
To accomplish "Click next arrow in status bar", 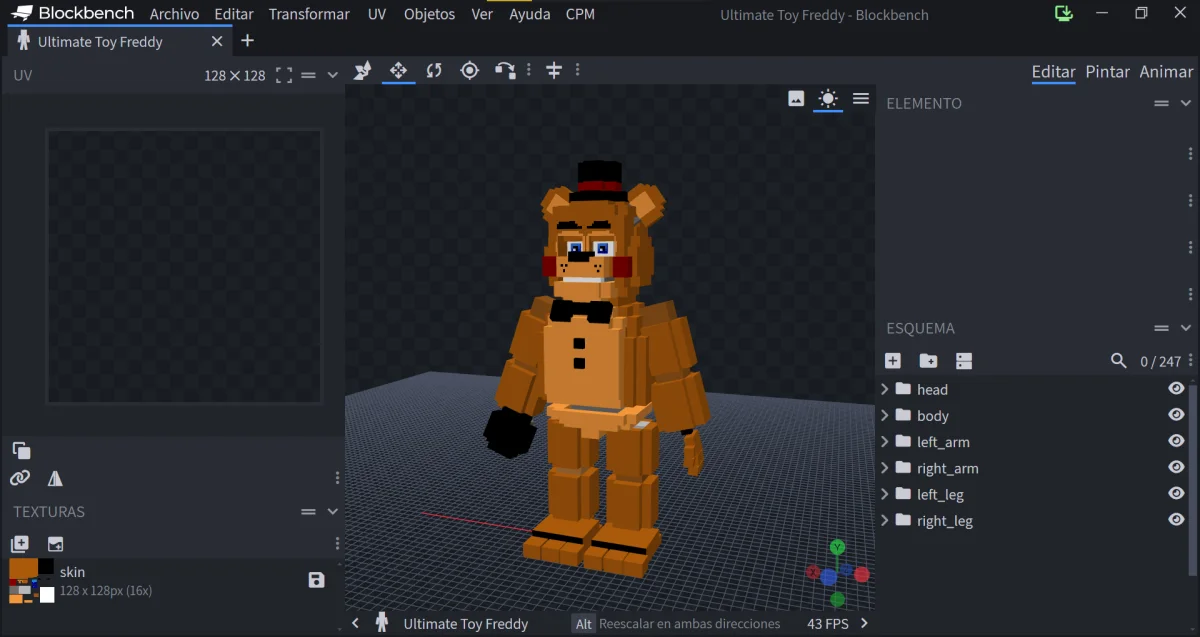I will 865,623.
